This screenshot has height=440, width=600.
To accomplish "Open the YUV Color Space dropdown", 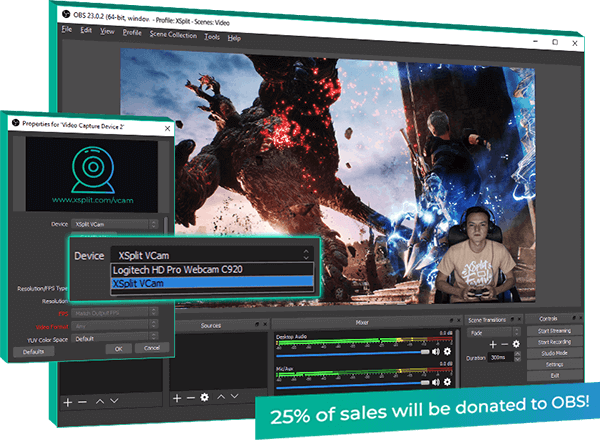I will pyautogui.click(x=114, y=338).
